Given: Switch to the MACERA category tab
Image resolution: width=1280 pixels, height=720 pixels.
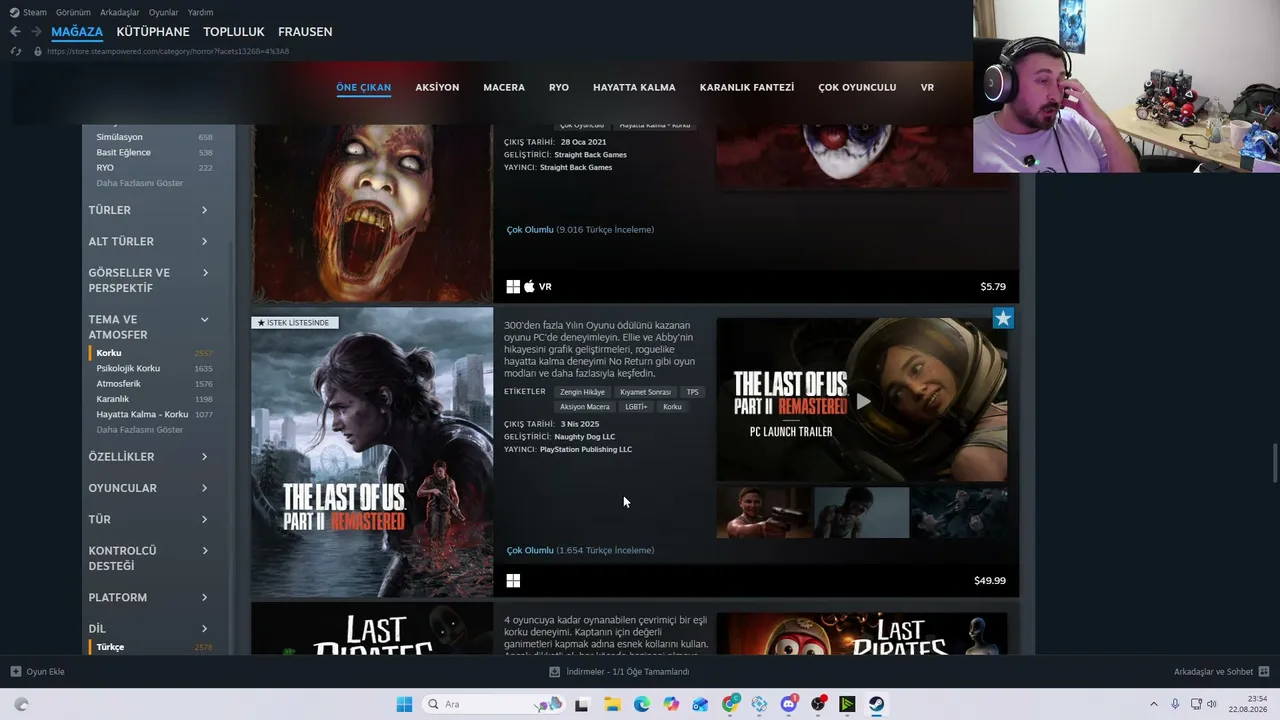Looking at the screenshot, I should point(504,87).
